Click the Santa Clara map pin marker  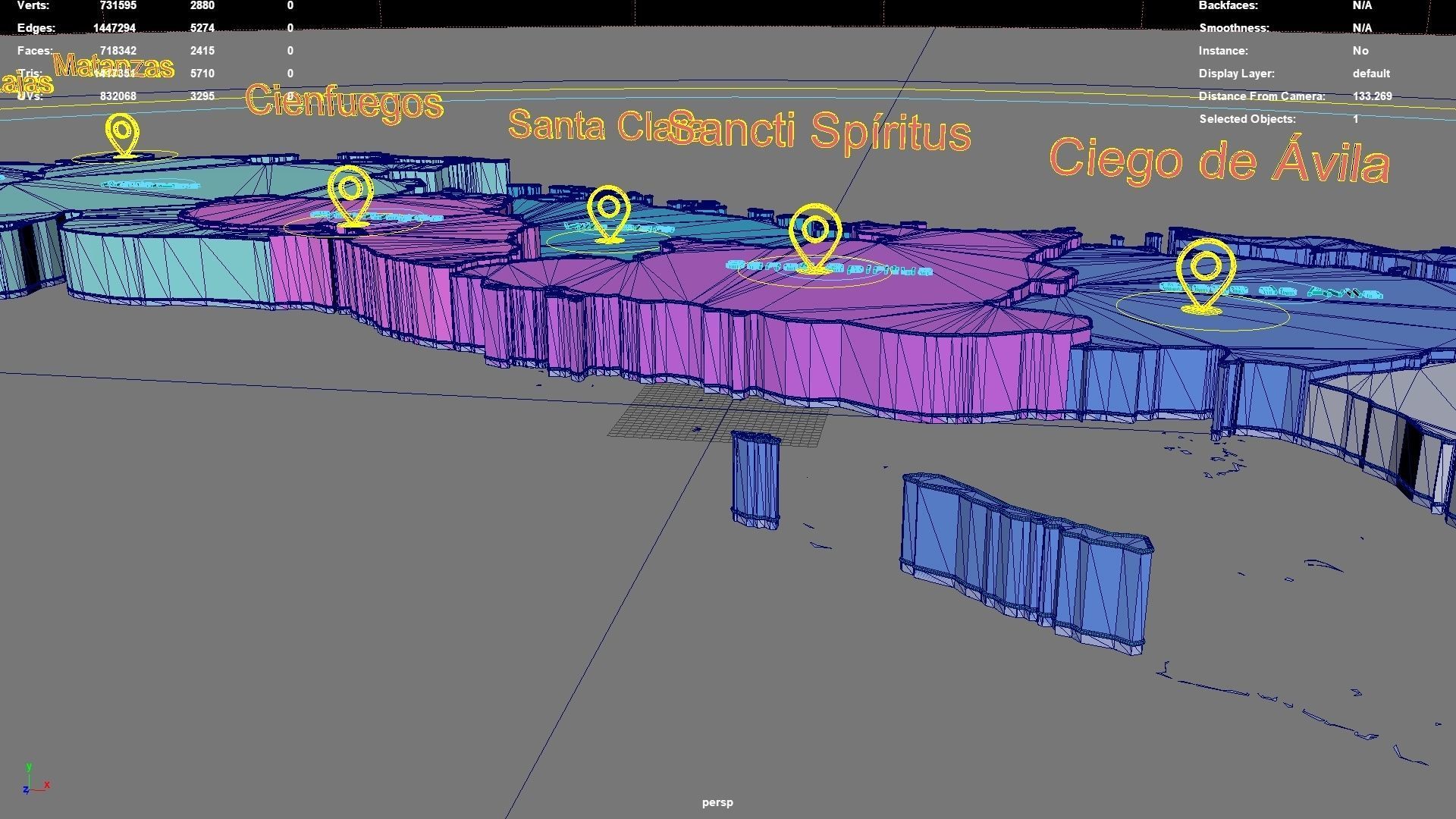[608, 212]
